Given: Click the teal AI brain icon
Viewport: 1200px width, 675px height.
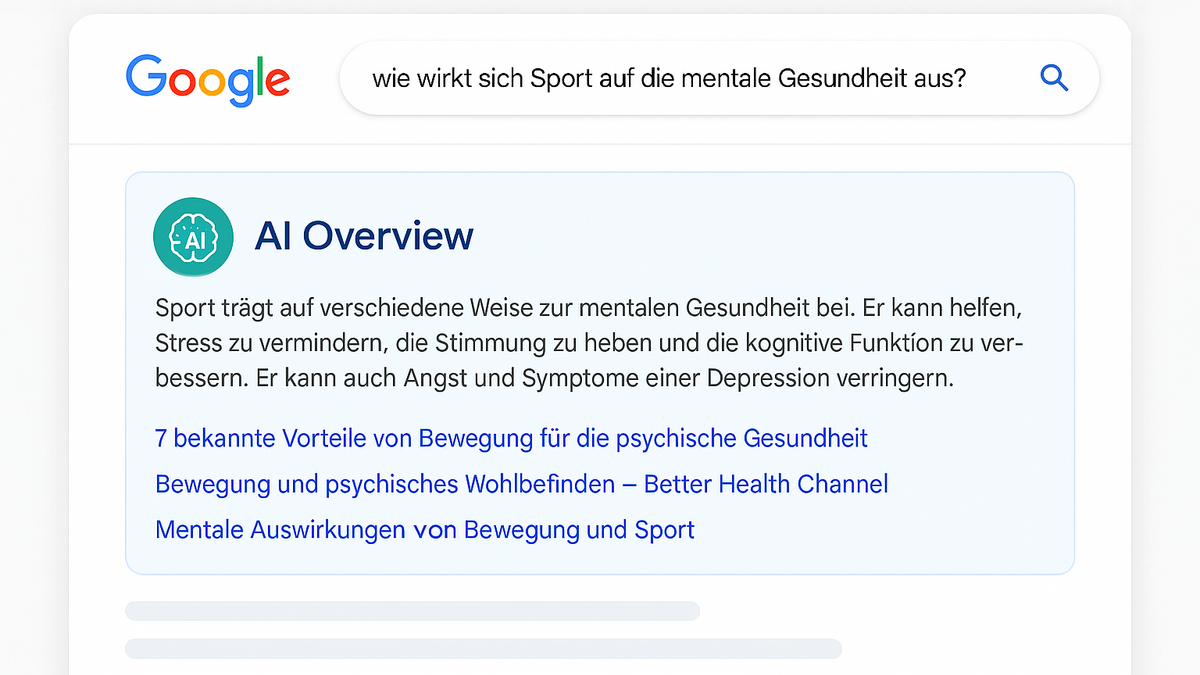Looking at the screenshot, I should [x=193, y=237].
